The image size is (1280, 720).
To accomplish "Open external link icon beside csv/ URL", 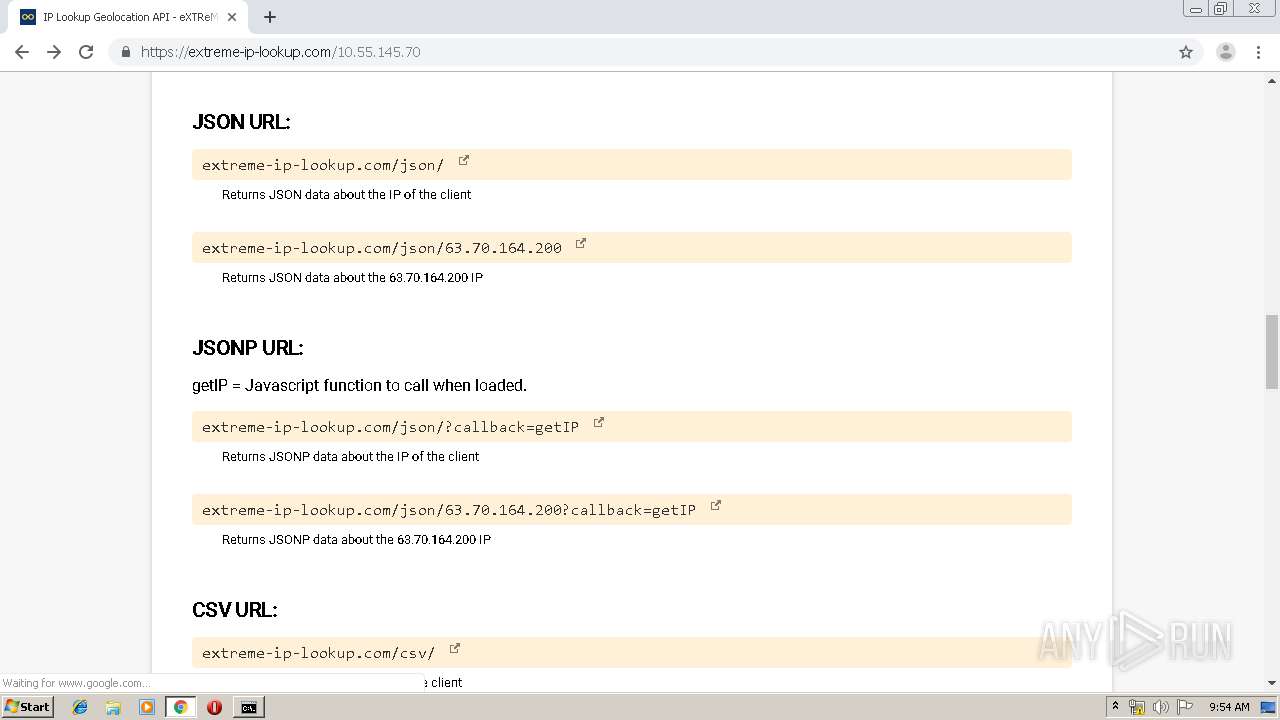I will click(x=455, y=648).
